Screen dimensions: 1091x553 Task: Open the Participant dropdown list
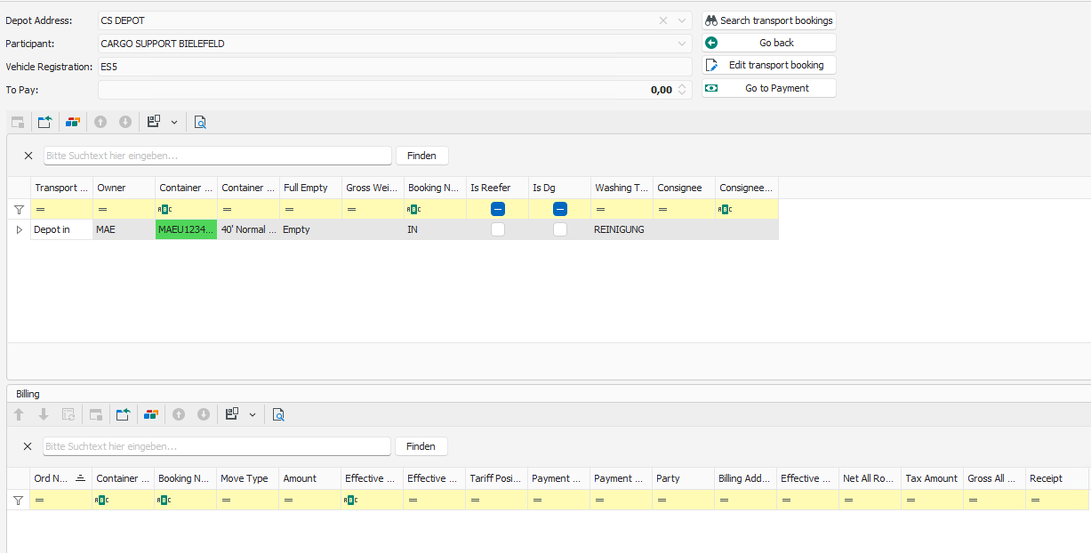coord(682,44)
